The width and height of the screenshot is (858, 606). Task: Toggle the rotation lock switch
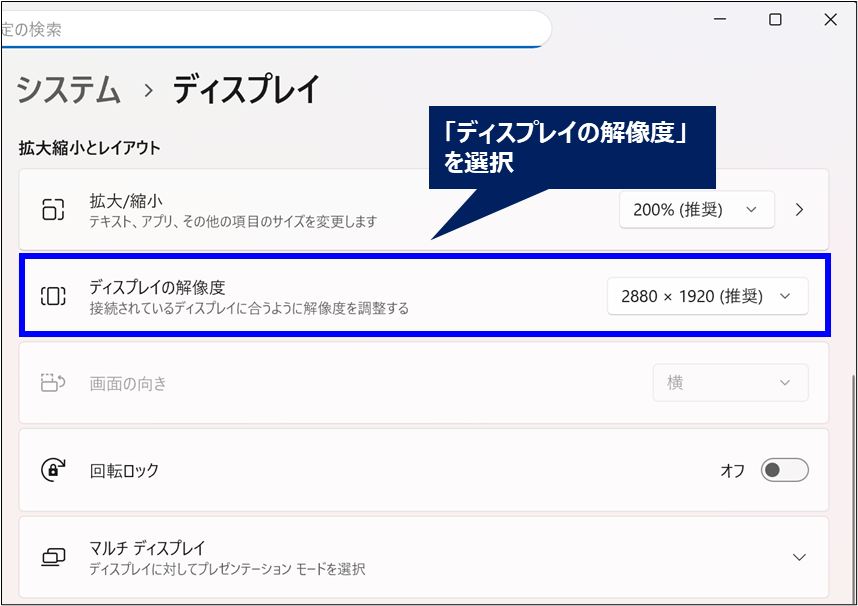[784, 470]
